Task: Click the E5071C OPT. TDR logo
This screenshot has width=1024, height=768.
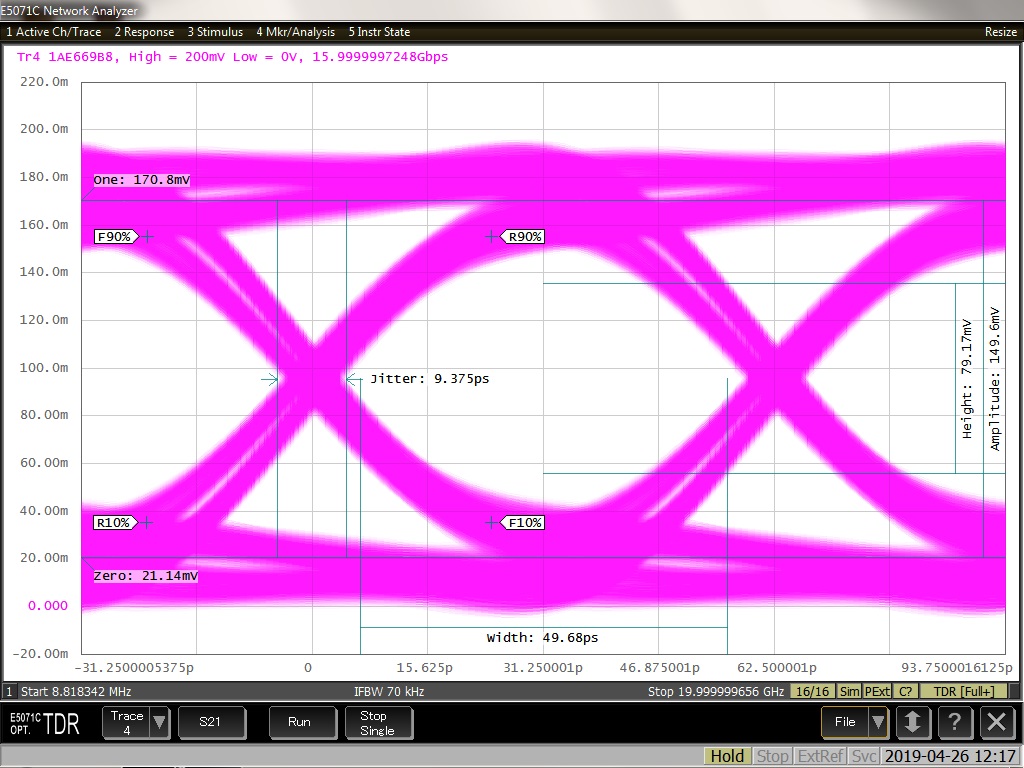Action: (x=45, y=723)
